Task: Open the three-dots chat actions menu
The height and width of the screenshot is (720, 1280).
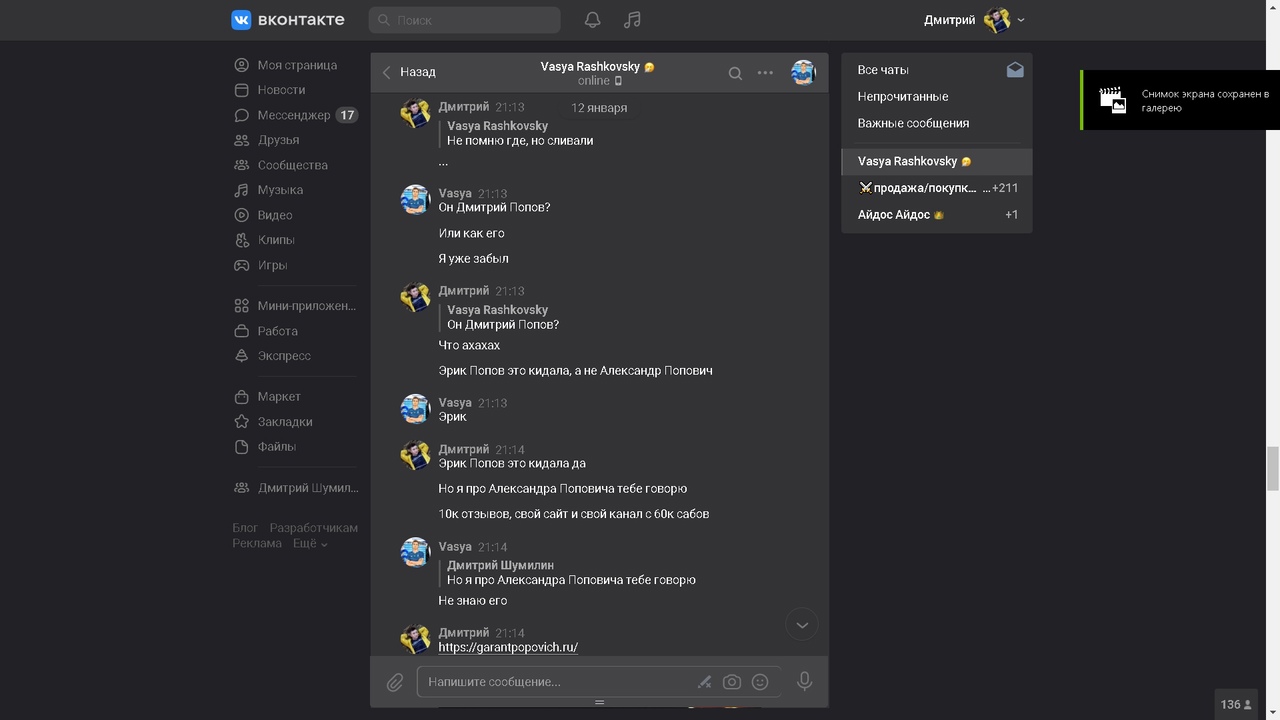Action: 765,73
